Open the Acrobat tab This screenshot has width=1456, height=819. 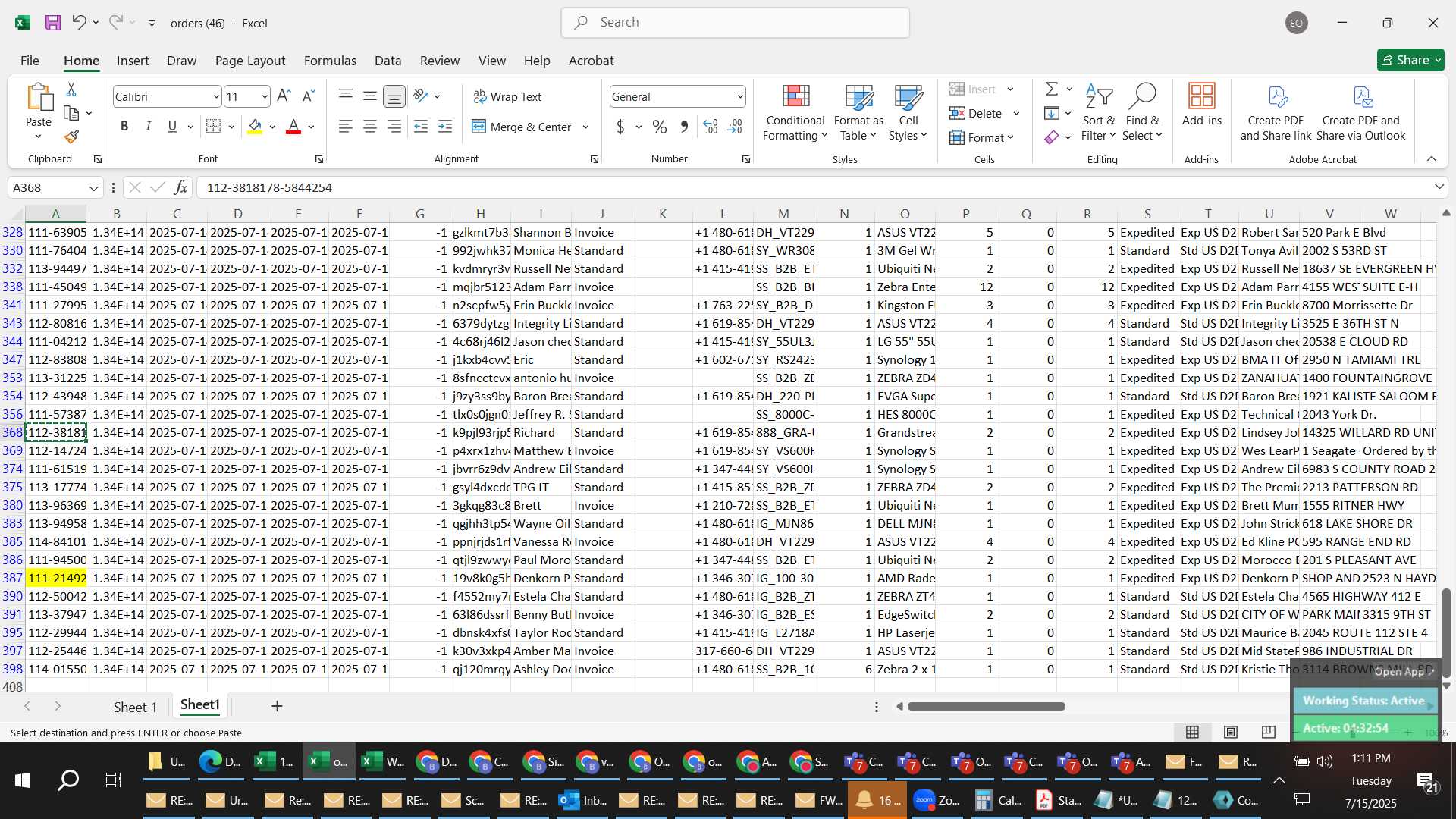591,61
